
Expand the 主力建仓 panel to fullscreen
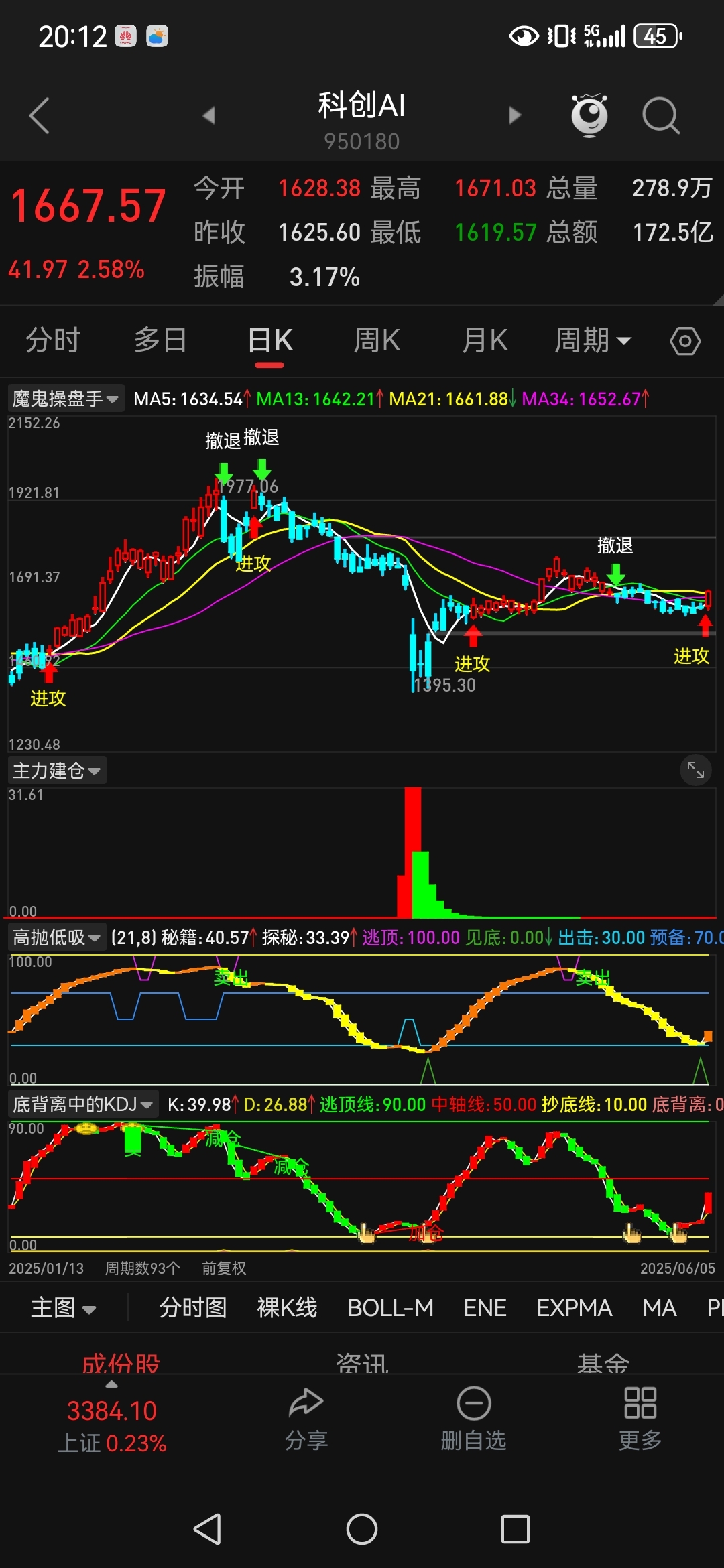(695, 771)
